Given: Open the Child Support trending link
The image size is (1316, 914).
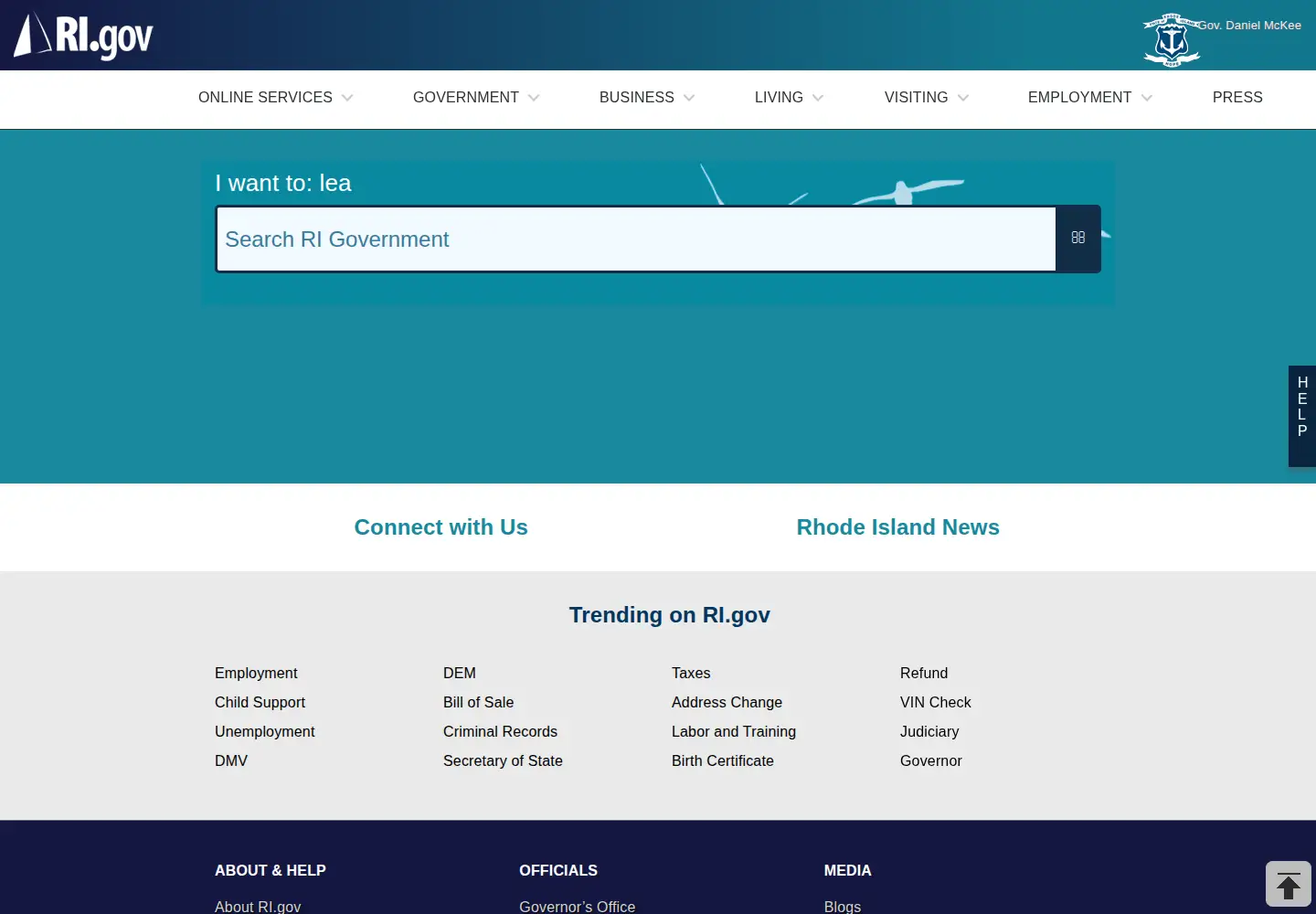Looking at the screenshot, I should (260, 702).
